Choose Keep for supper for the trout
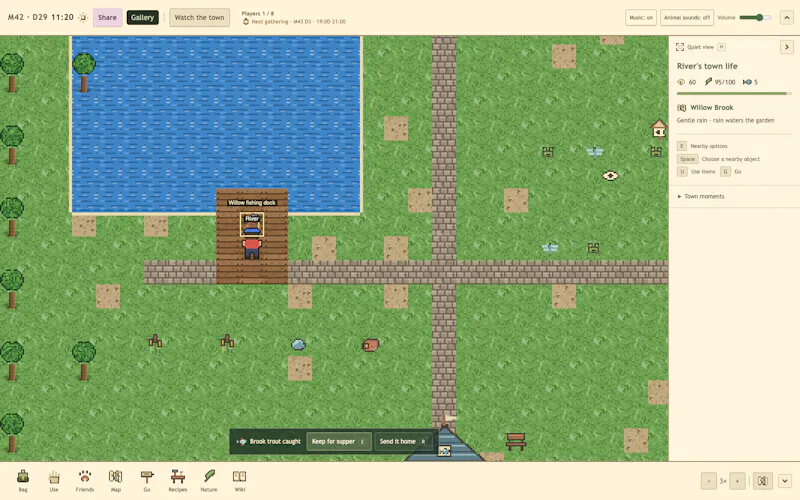Screen dimensions: 800x500 [339, 441]
